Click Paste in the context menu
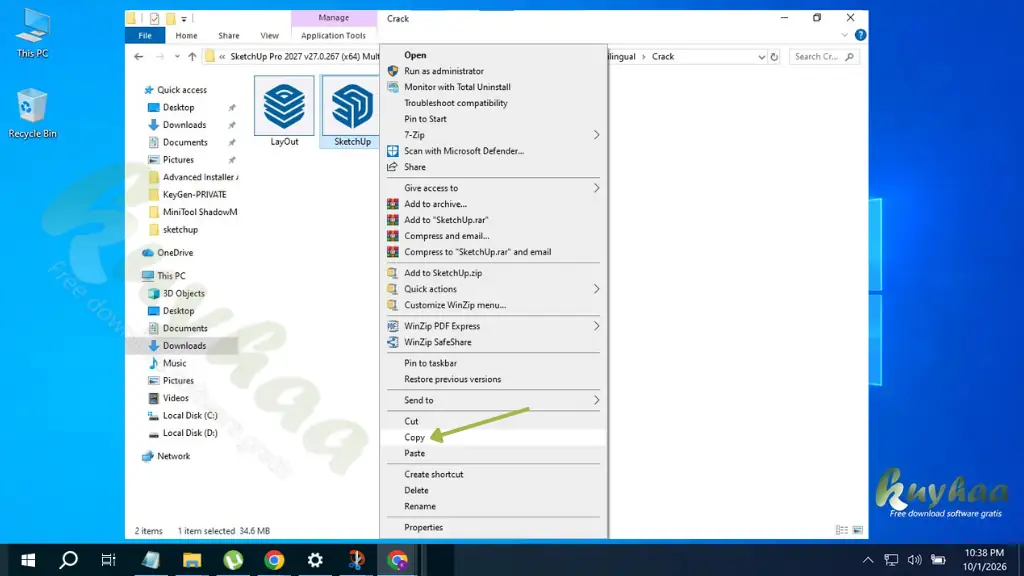Viewport: 1024px width, 576px height. [414, 454]
